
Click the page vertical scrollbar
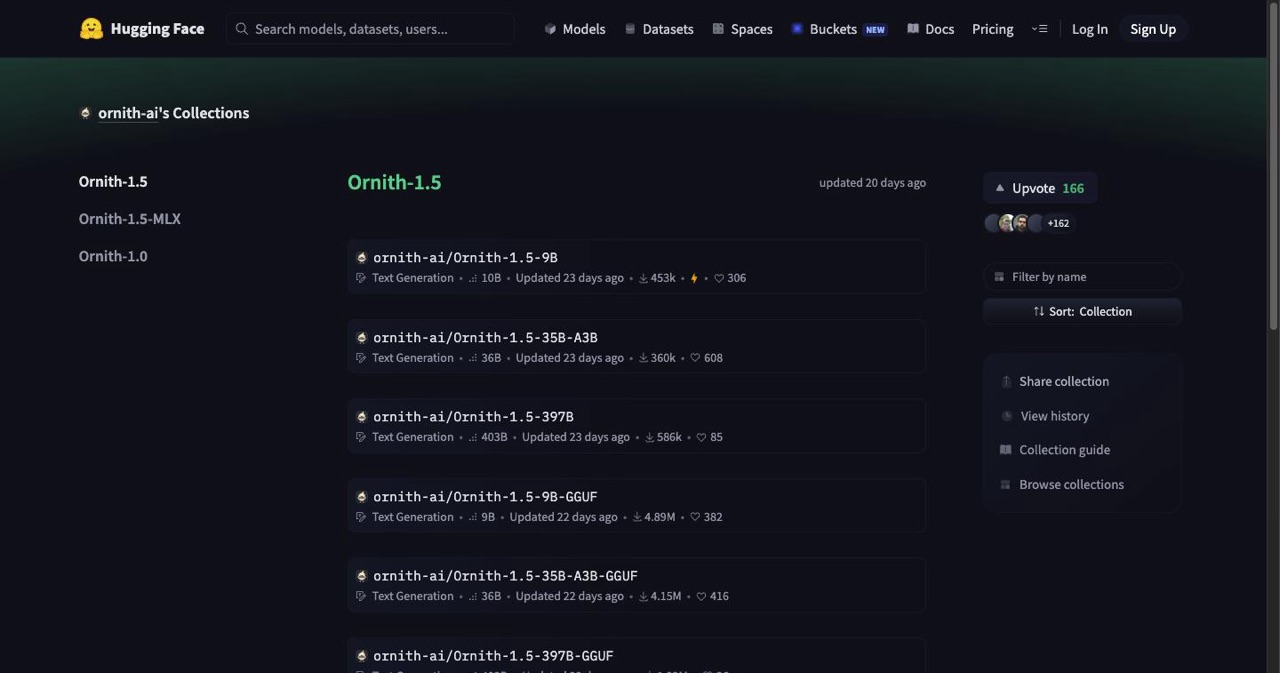pyautogui.click(x=1273, y=165)
